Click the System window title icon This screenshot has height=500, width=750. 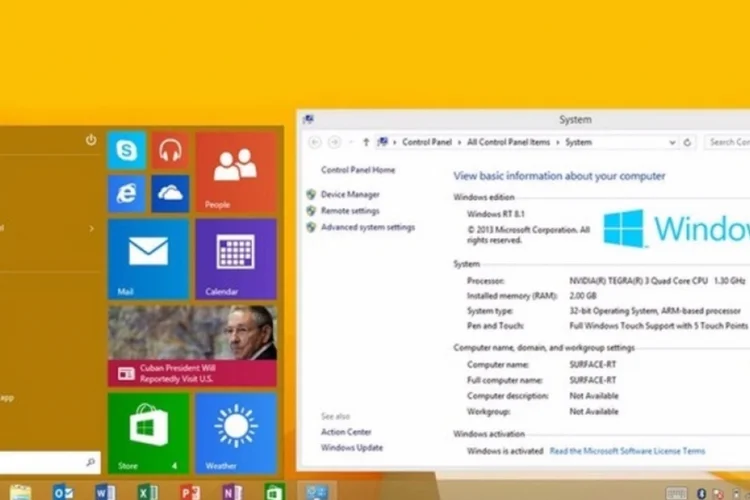[x=309, y=119]
